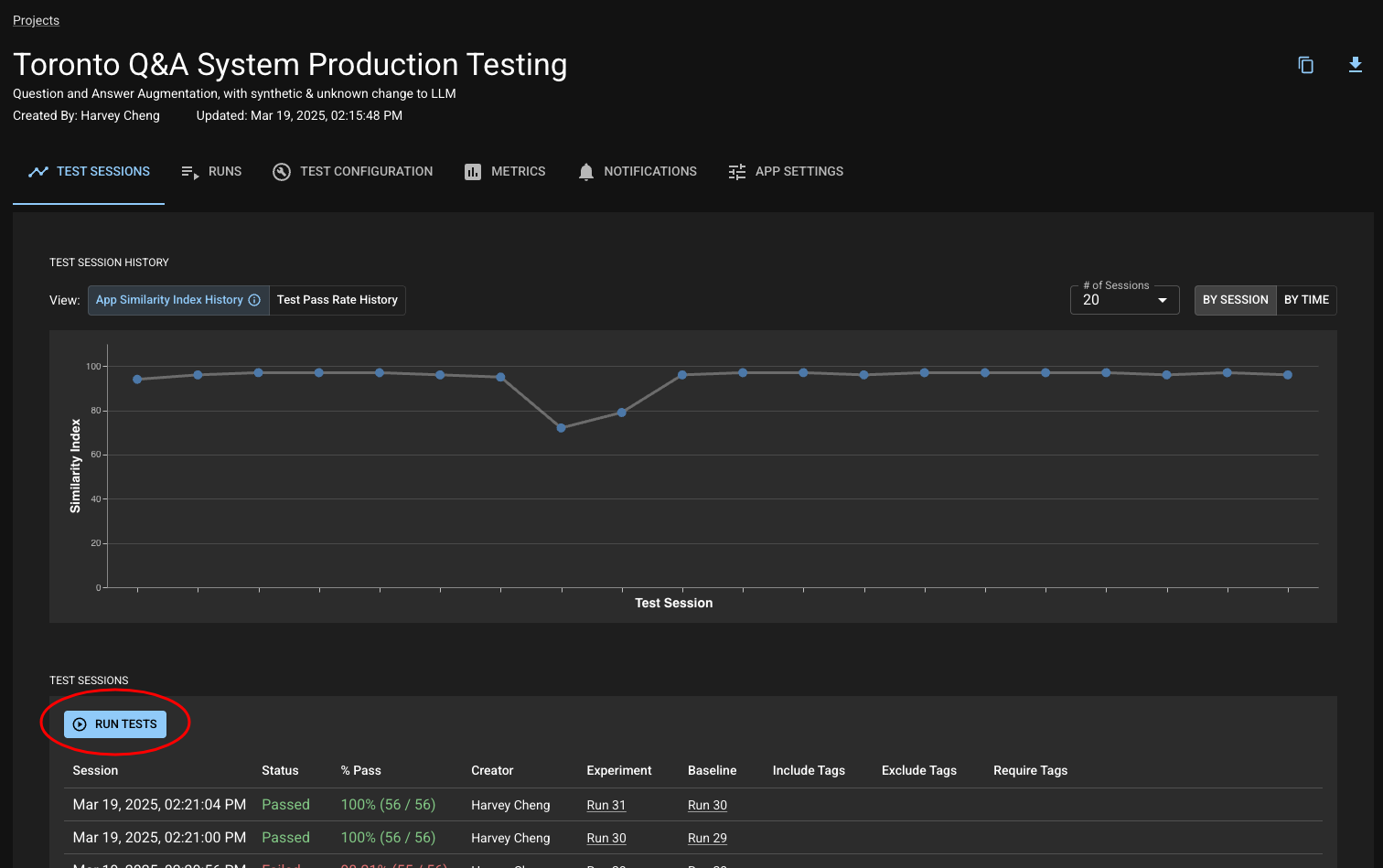Click the Metrics chart icon
The image size is (1383, 868).
coord(472,172)
